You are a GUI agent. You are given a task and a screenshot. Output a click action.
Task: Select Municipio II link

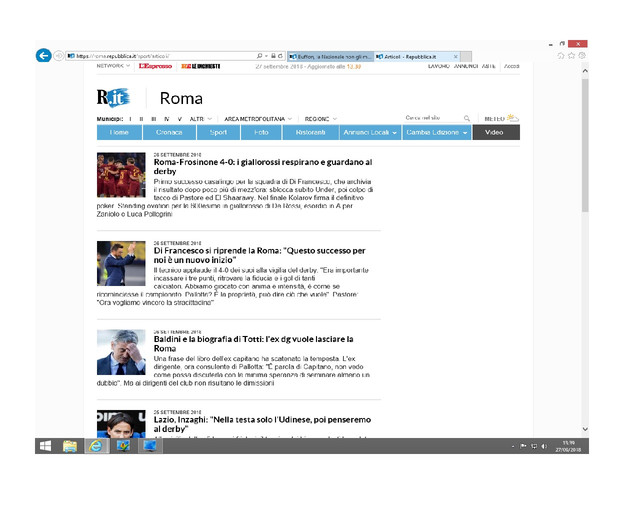tap(141, 119)
